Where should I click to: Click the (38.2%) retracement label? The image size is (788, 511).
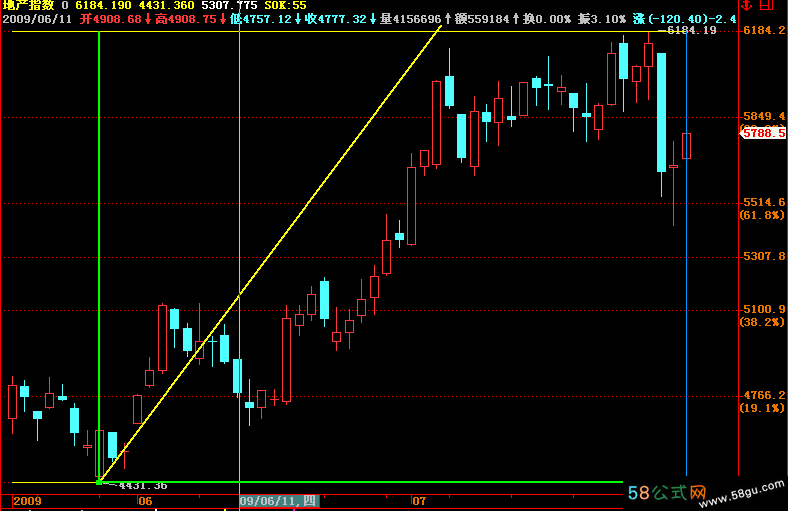762,322
